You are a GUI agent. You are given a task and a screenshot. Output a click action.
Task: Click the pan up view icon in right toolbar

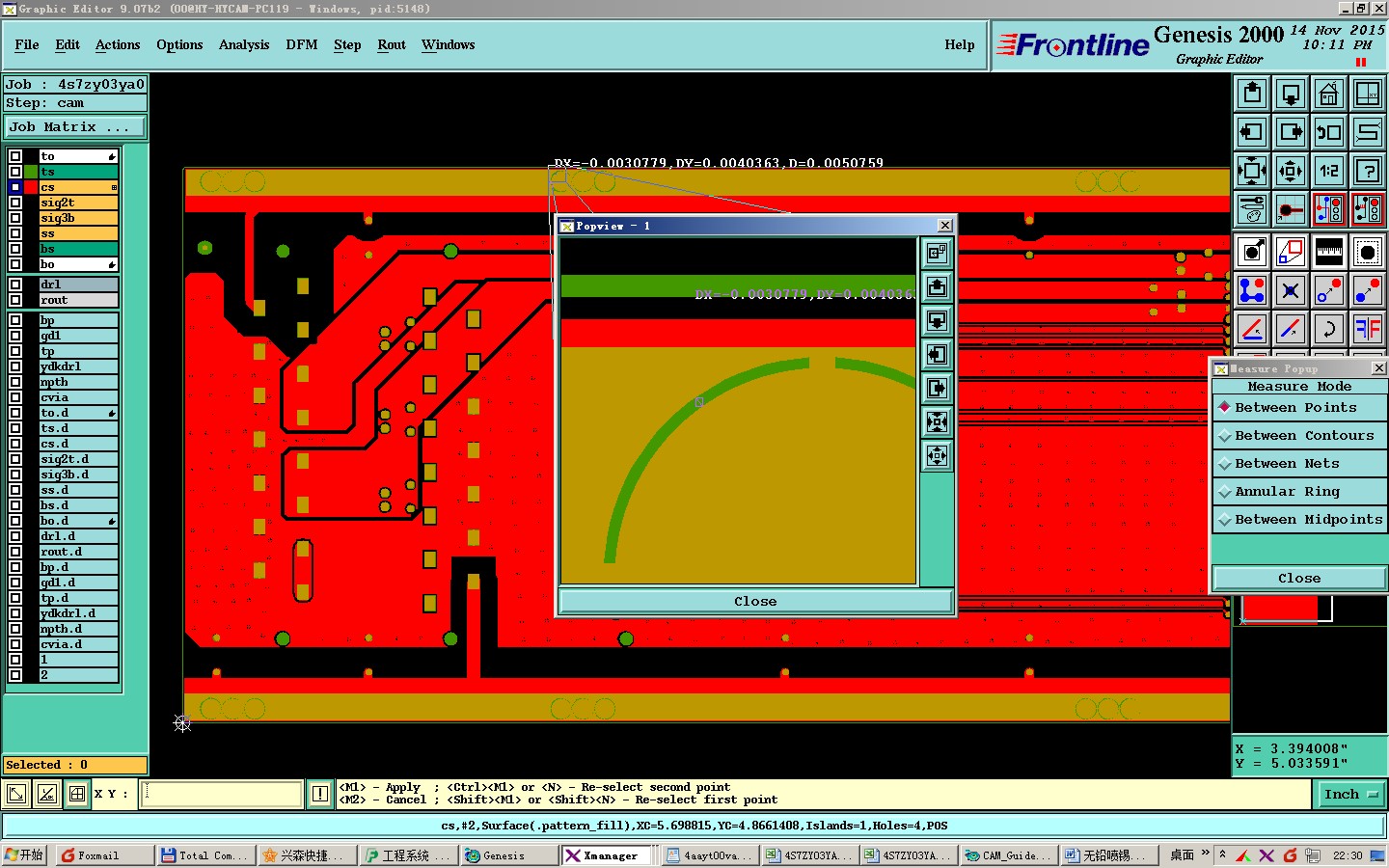pyautogui.click(x=1252, y=94)
